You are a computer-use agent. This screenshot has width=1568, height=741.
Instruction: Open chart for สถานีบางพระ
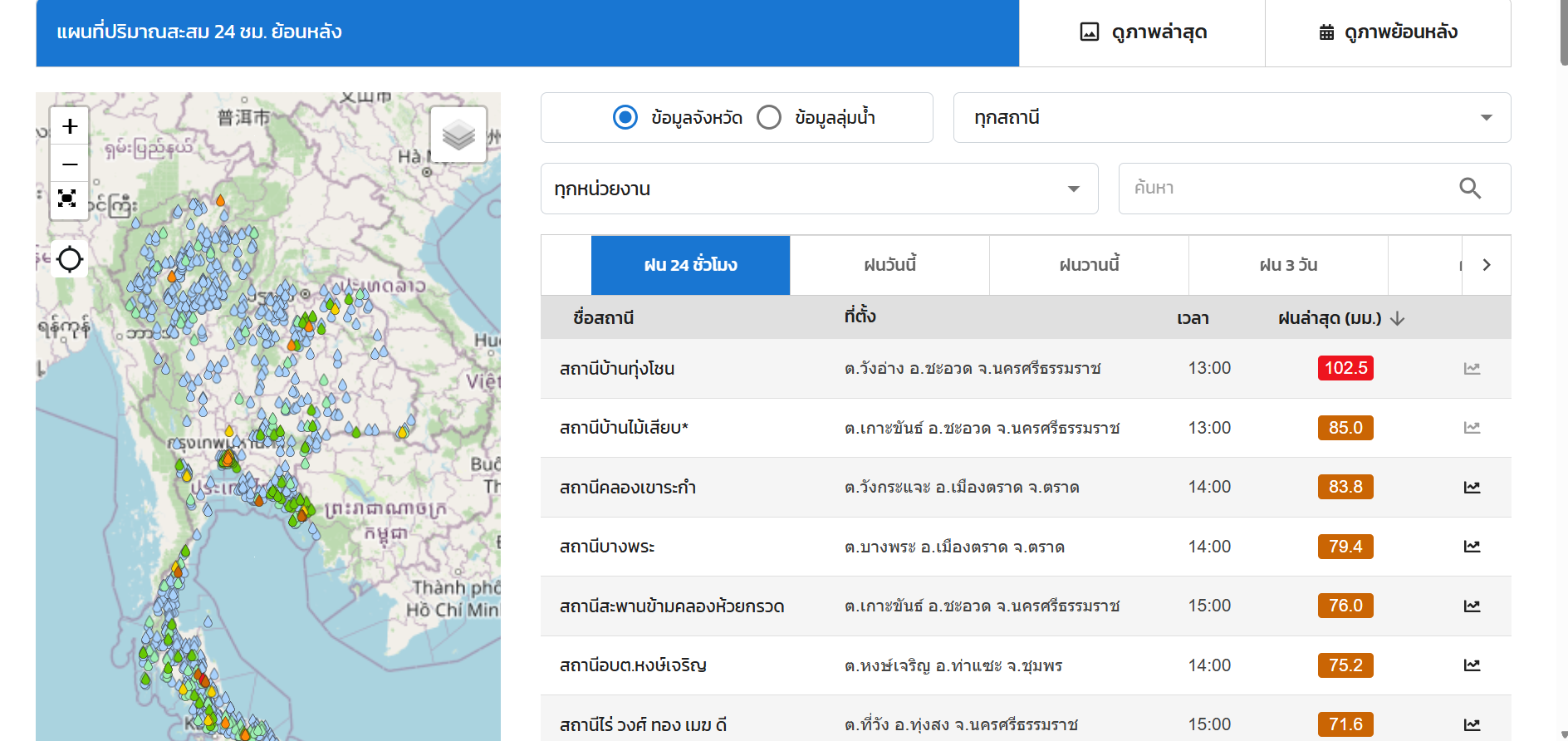[1472, 547]
